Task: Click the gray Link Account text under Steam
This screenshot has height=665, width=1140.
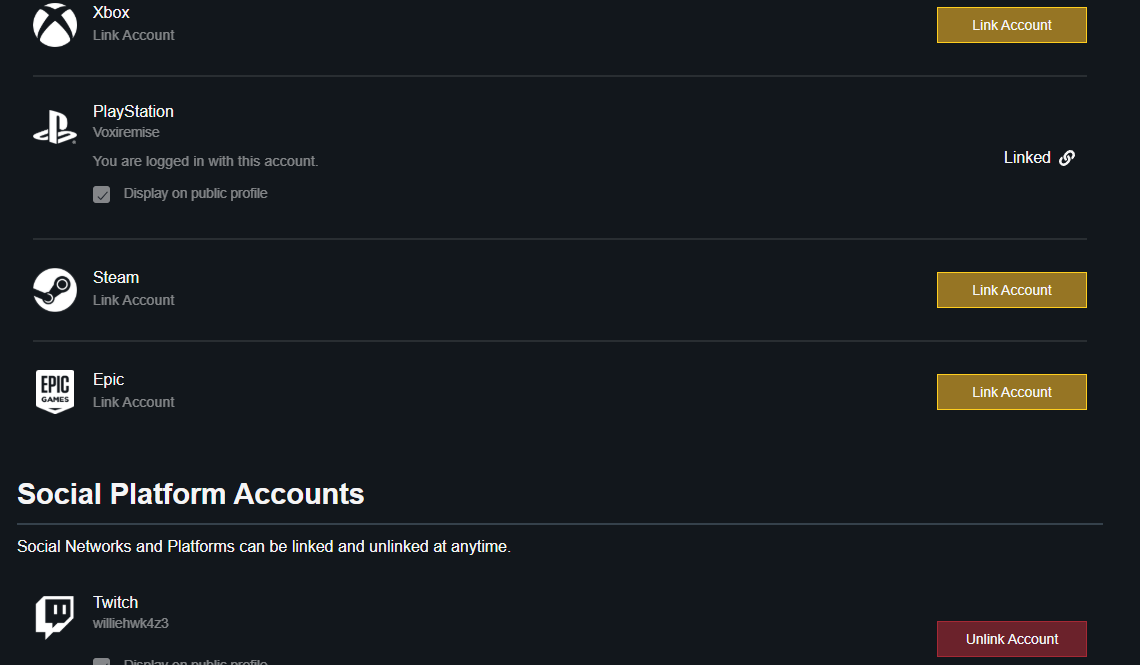Action: pos(134,300)
